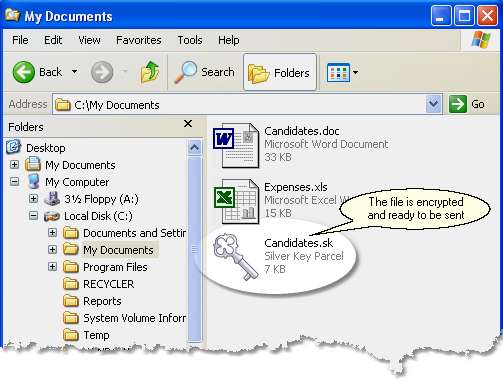Click the folder tree scrollbar up arrow

coord(195,147)
